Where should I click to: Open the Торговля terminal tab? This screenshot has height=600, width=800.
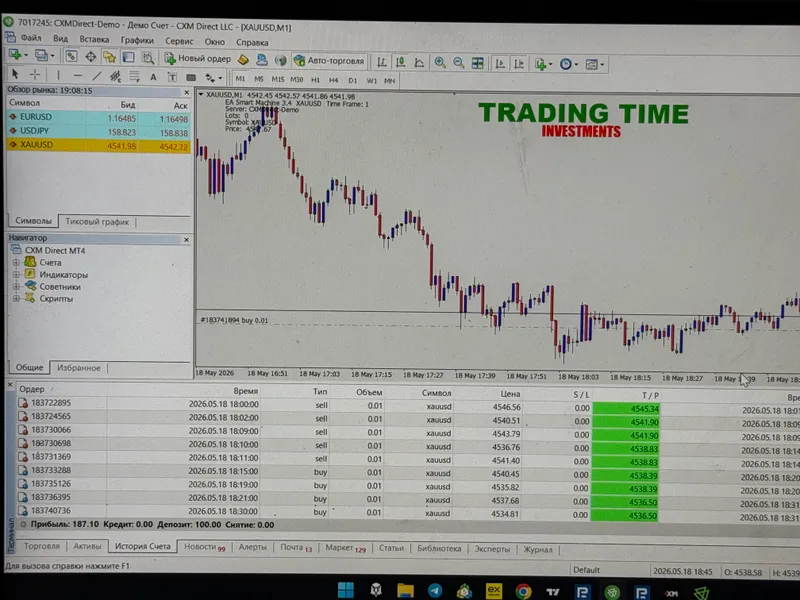(42, 546)
